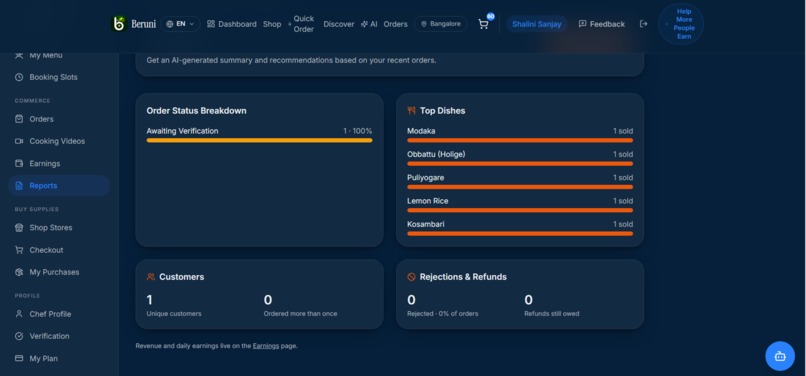
Task: Click the Chef Profile person icon
Action: pyautogui.click(x=19, y=314)
